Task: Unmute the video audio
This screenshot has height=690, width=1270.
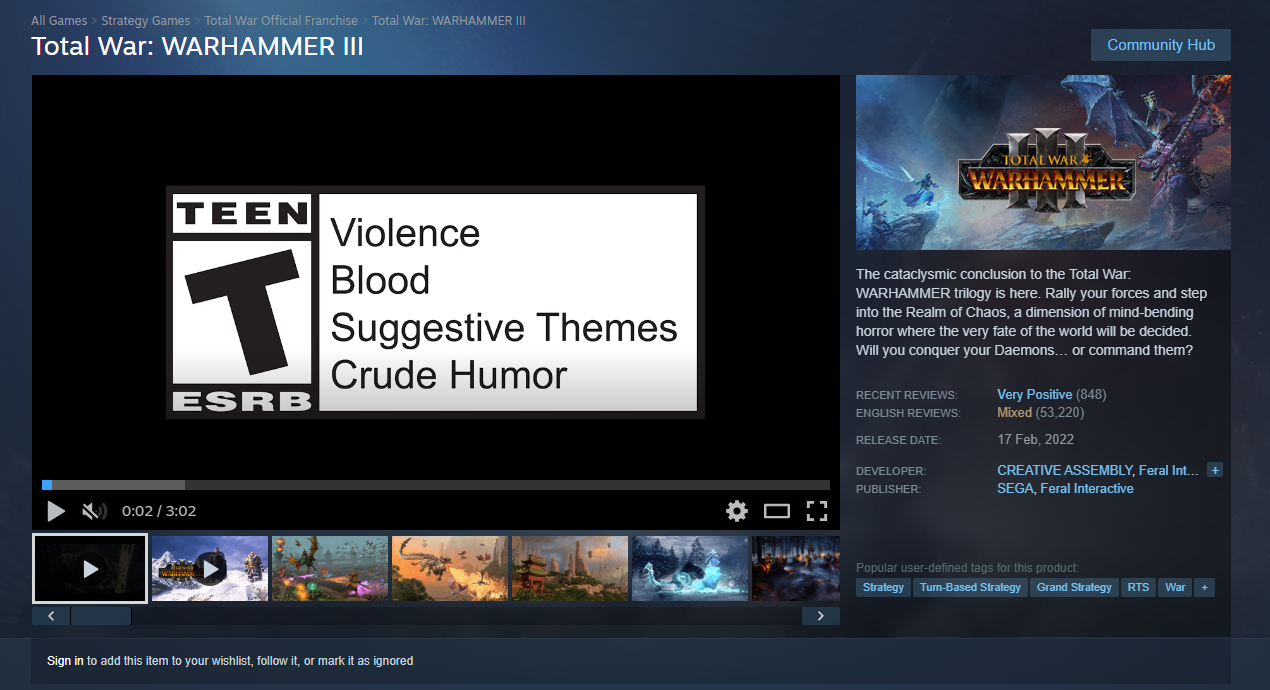Action: pos(94,511)
